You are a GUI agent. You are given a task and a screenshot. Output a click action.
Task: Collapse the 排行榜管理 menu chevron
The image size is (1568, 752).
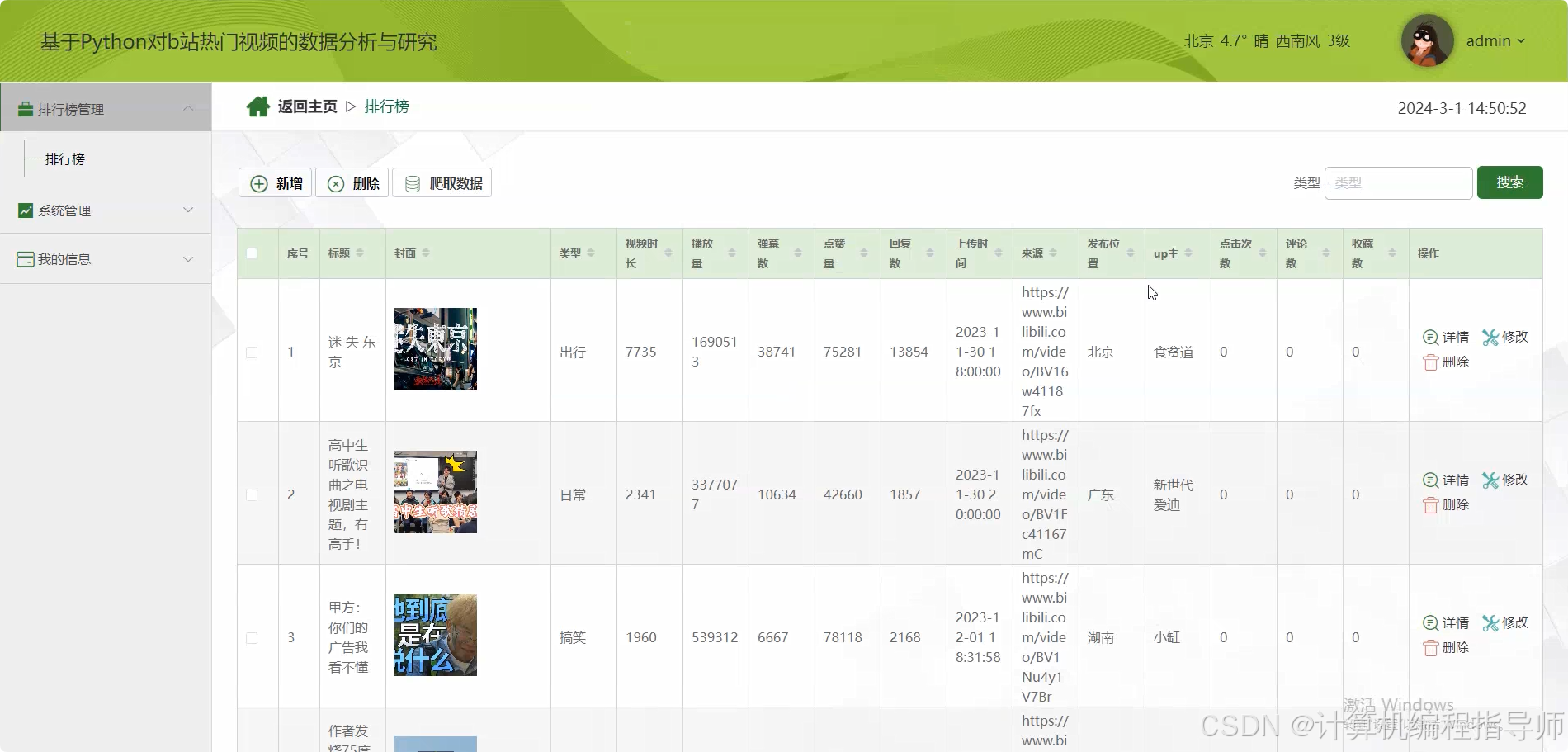(188, 108)
